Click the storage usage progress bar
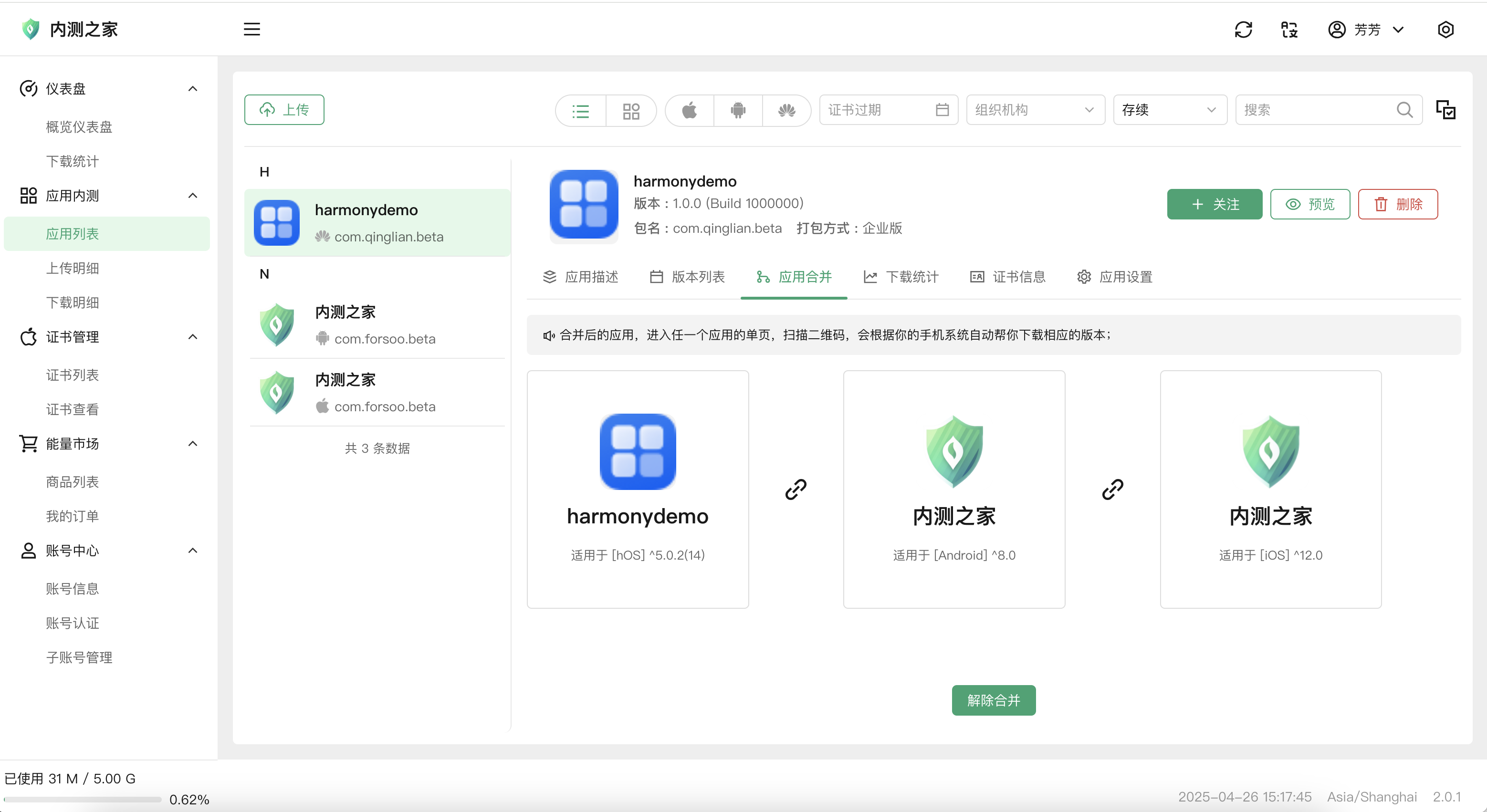 click(x=83, y=799)
